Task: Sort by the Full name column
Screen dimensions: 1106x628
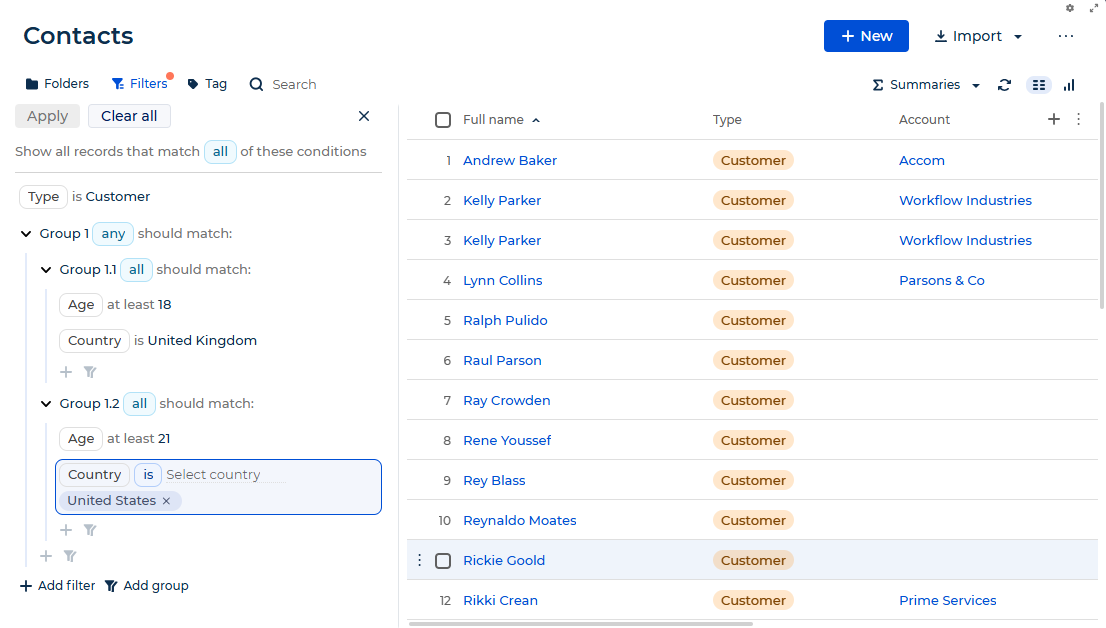Action: (x=502, y=120)
